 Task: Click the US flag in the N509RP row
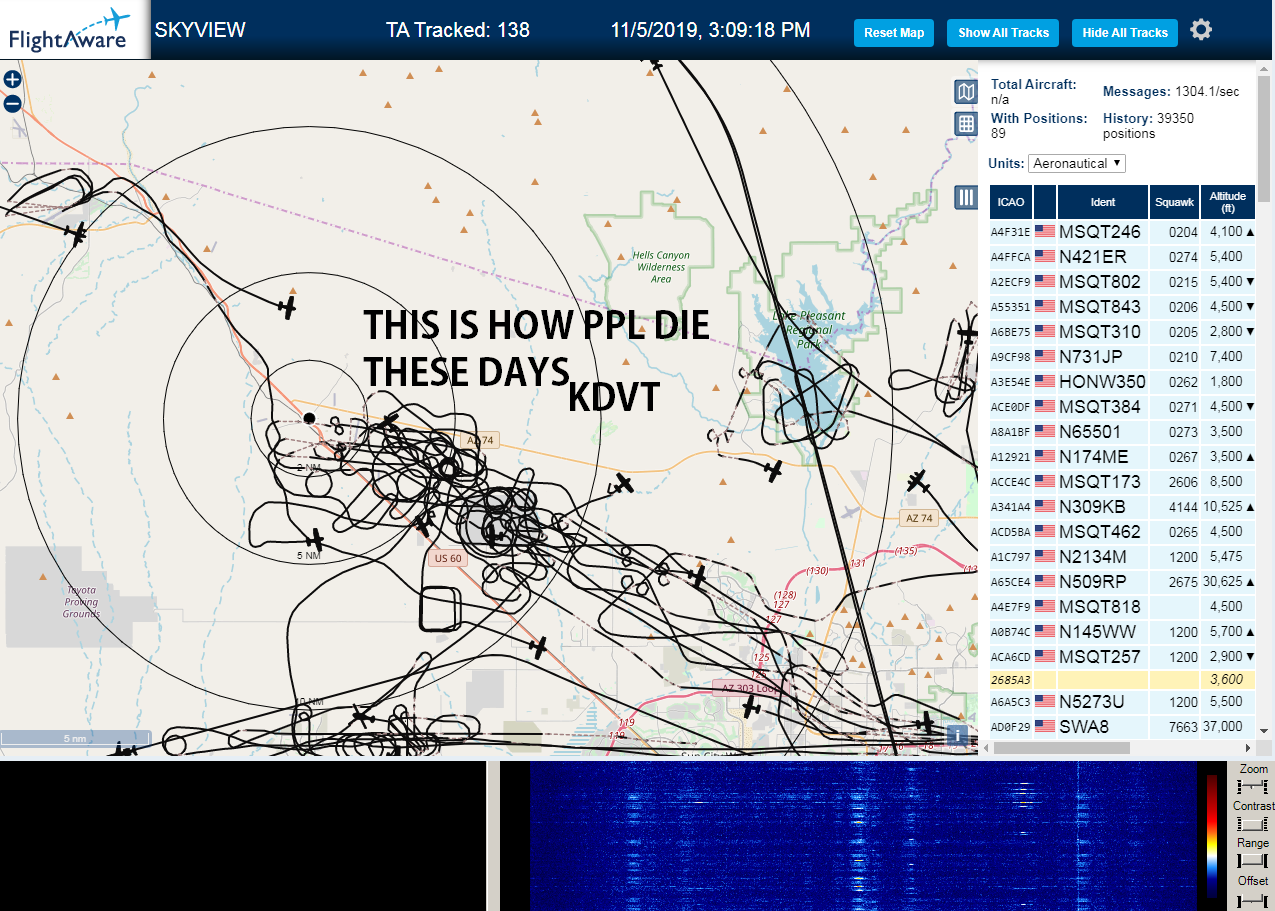pyautogui.click(x=1045, y=581)
